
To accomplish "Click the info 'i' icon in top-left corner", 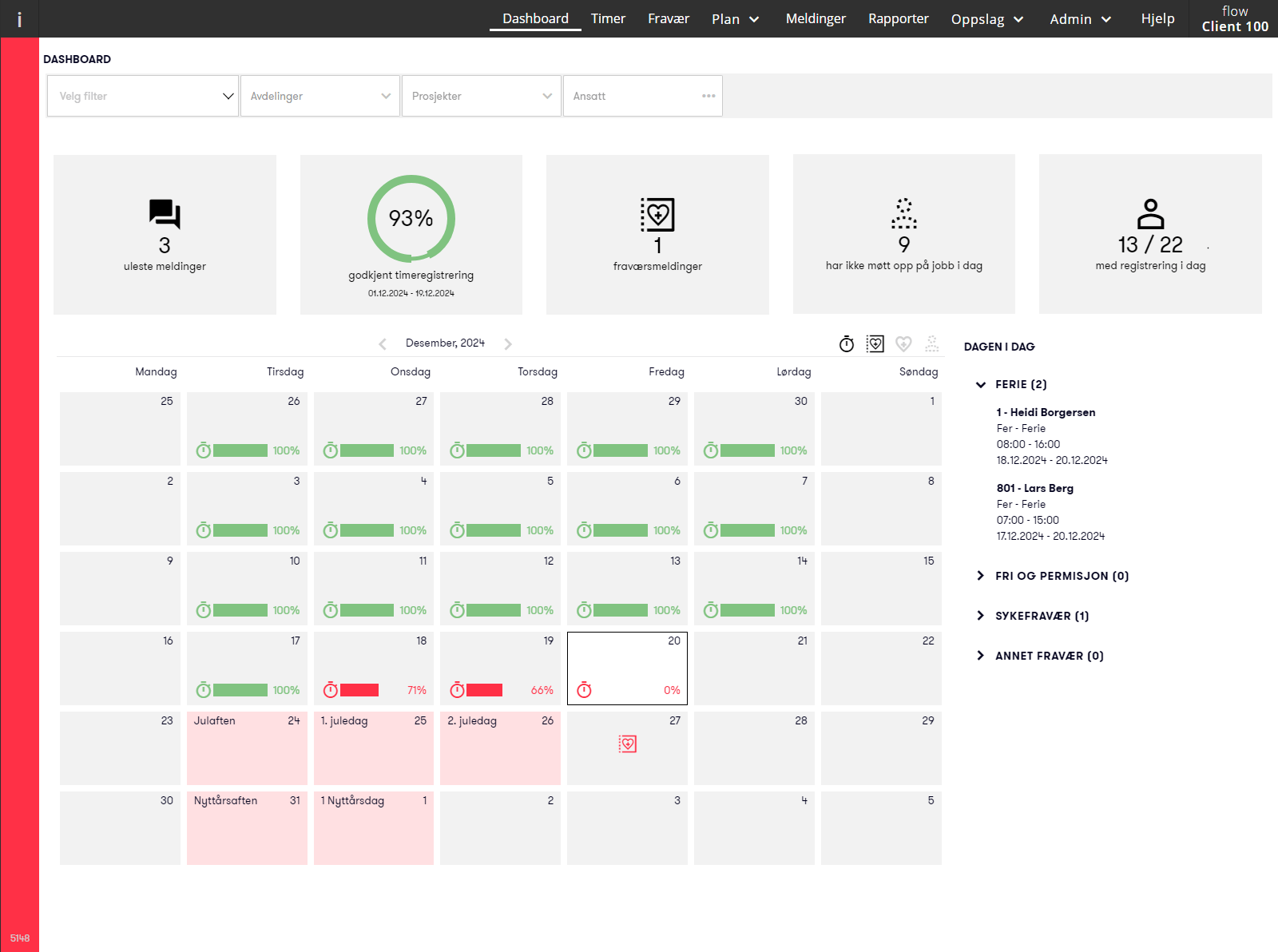I will pyautogui.click(x=19, y=19).
